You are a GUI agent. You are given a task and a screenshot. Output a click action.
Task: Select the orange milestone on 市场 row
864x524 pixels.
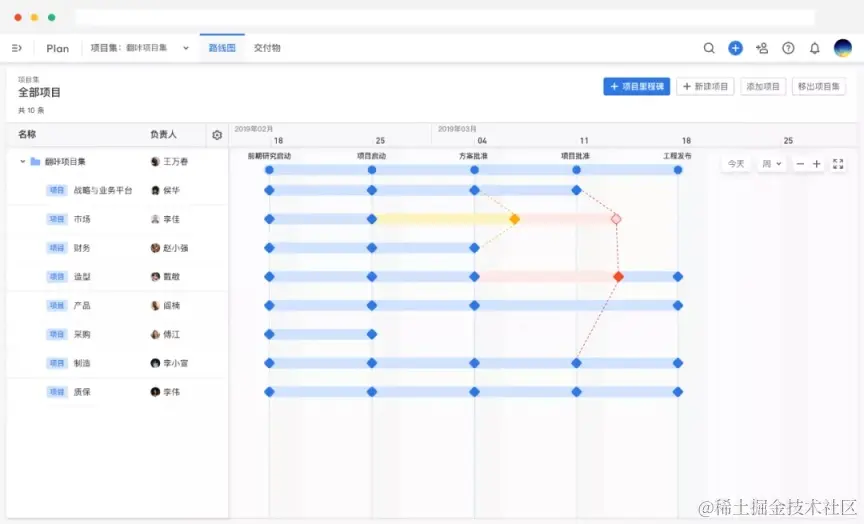click(x=514, y=219)
